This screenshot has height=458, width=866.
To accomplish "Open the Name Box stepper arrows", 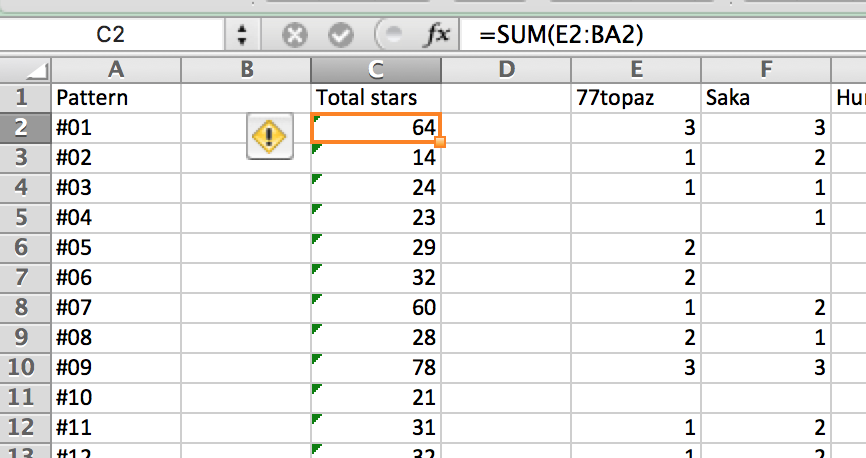I will coord(242,35).
